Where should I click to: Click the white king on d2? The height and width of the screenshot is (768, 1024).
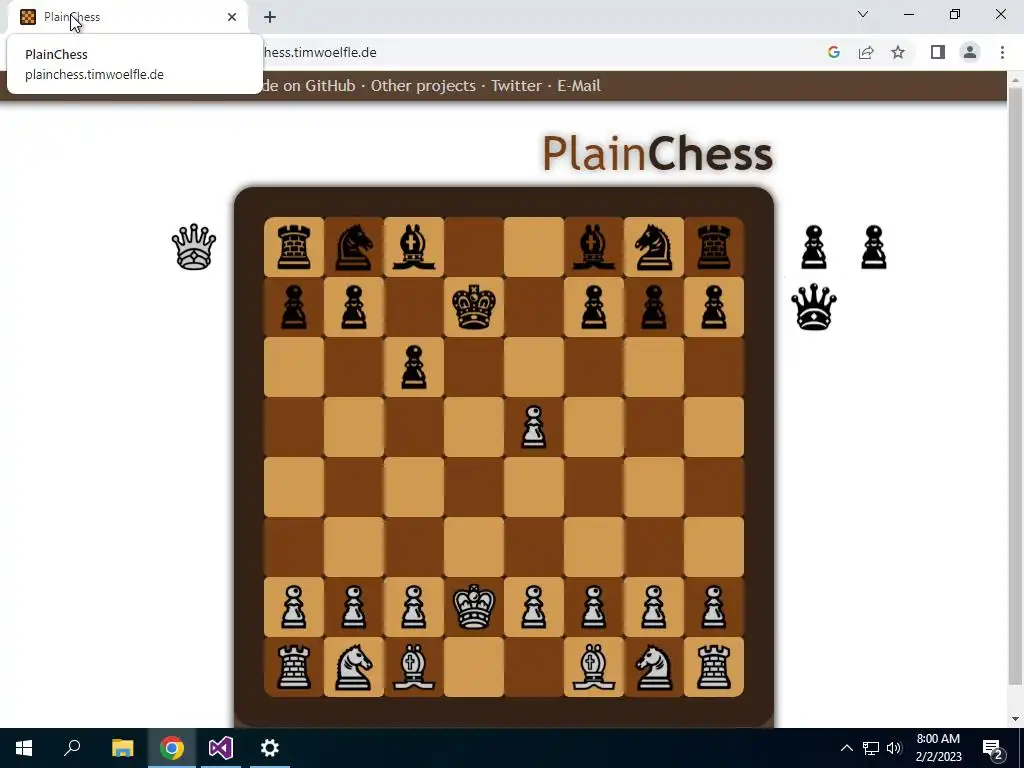474,607
